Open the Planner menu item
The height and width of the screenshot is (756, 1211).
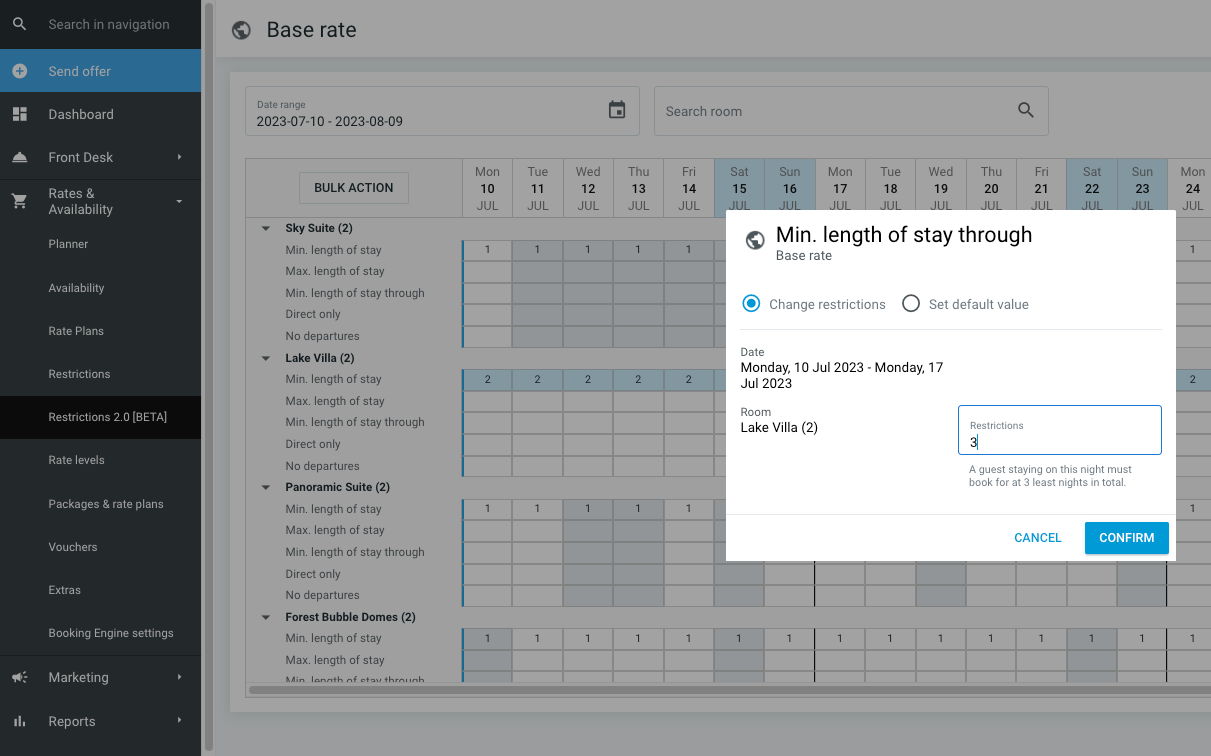[68, 244]
